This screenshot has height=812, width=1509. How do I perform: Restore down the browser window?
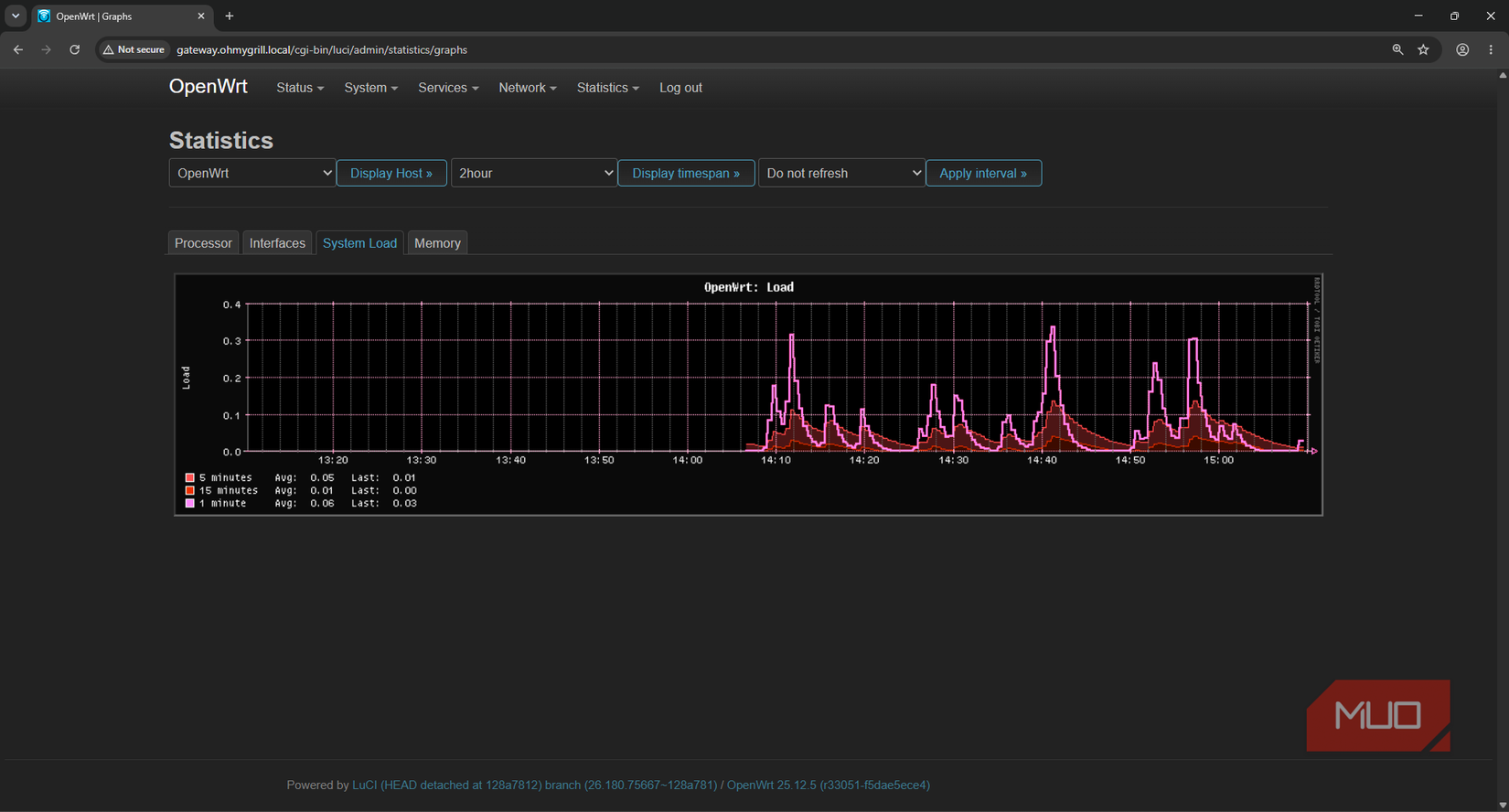(x=1454, y=16)
